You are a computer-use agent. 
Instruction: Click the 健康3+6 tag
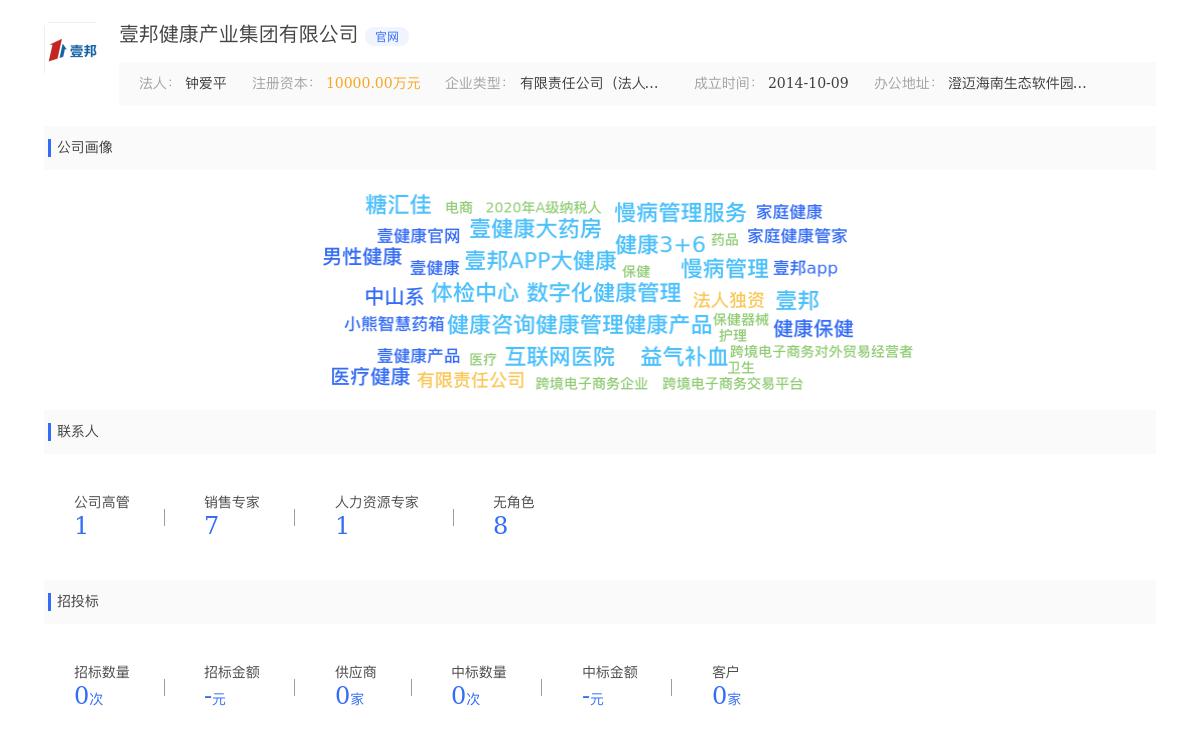[x=660, y=245]
